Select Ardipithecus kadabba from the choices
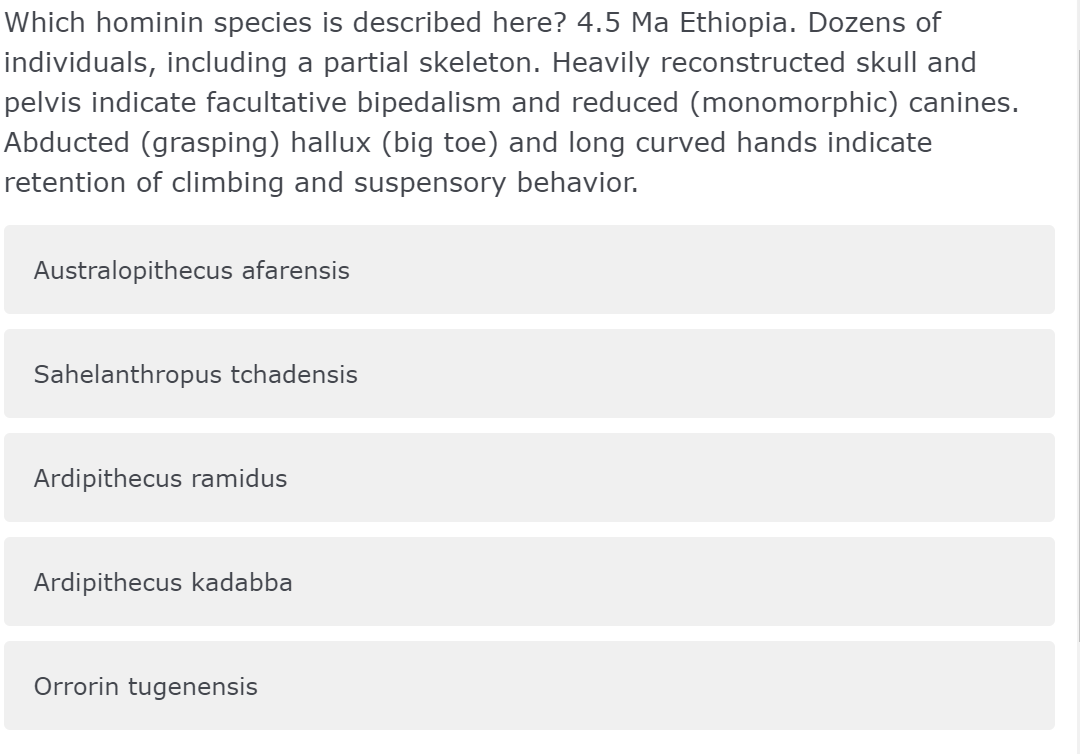This screenshot has width=1080, height=754. (163, 582)
